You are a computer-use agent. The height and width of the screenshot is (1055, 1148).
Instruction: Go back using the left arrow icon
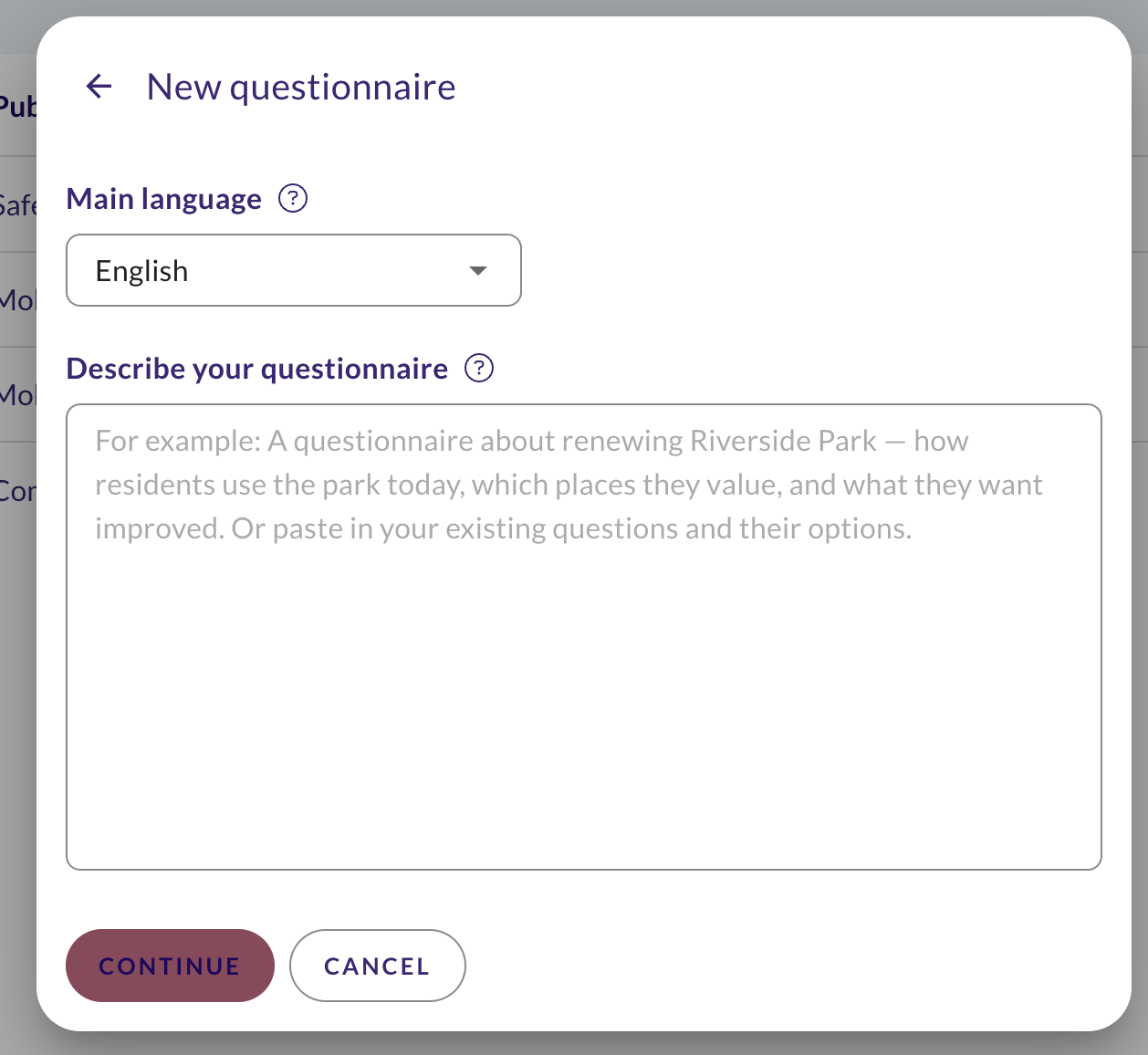tap(99, 87)
